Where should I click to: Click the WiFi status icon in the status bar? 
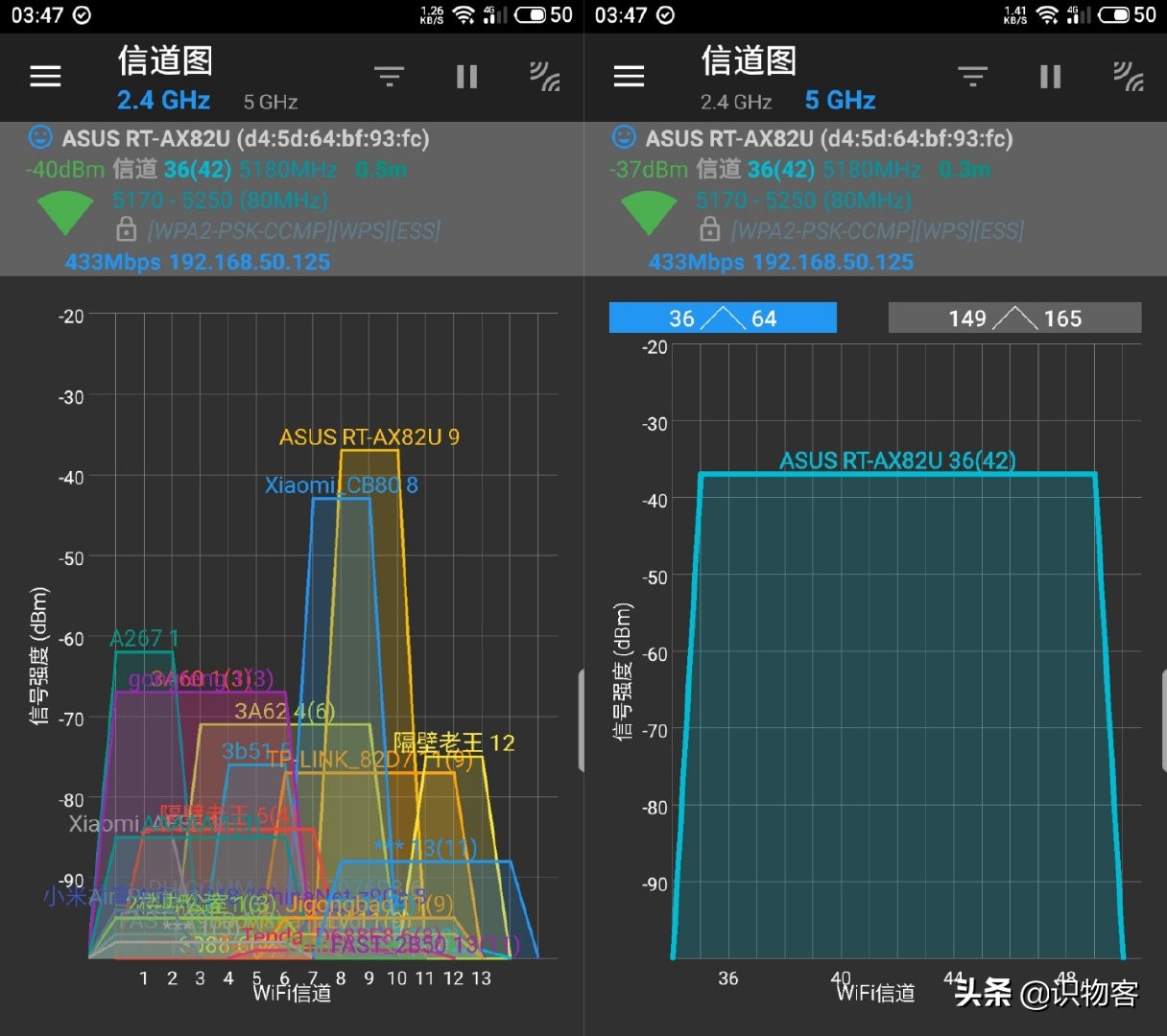462,14
